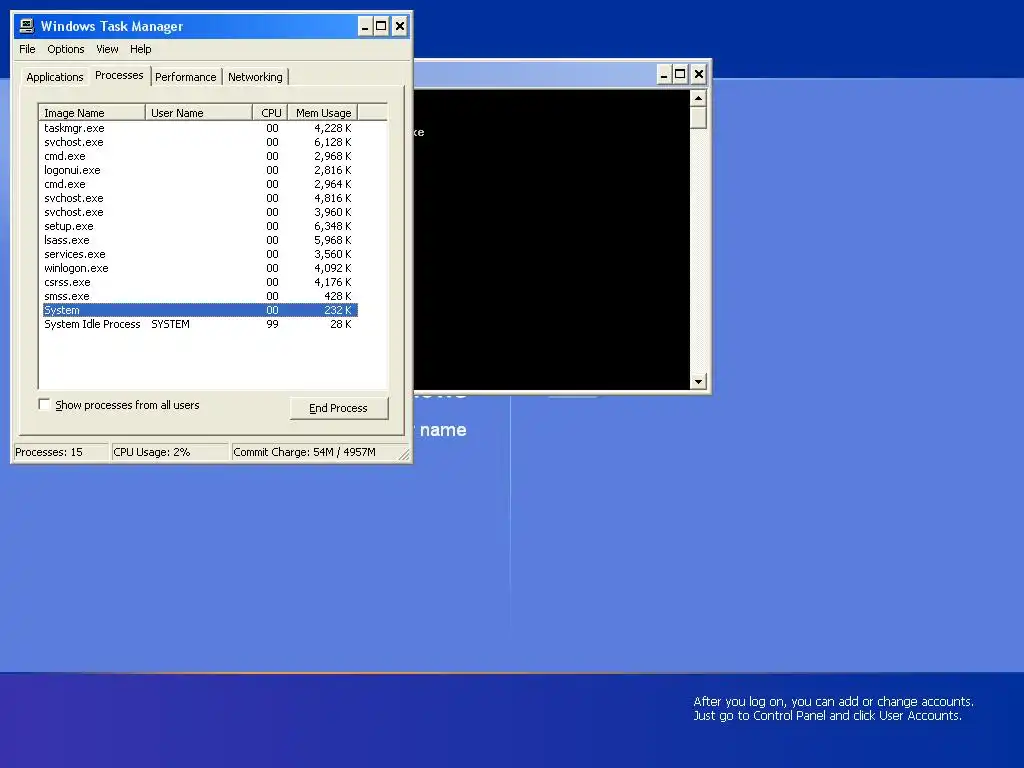
Task: Switch to the Applications tab
Action: click(x=55, y=77)
